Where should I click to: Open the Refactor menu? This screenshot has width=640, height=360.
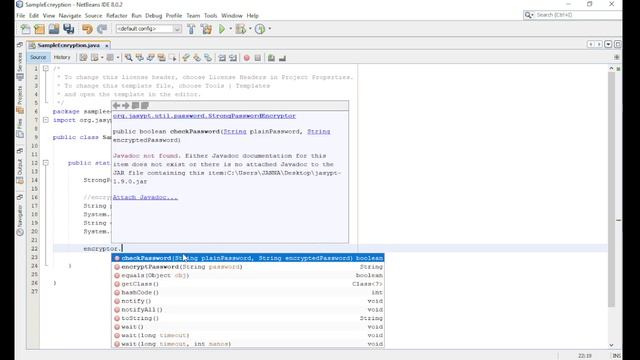[x=117, y=16]
